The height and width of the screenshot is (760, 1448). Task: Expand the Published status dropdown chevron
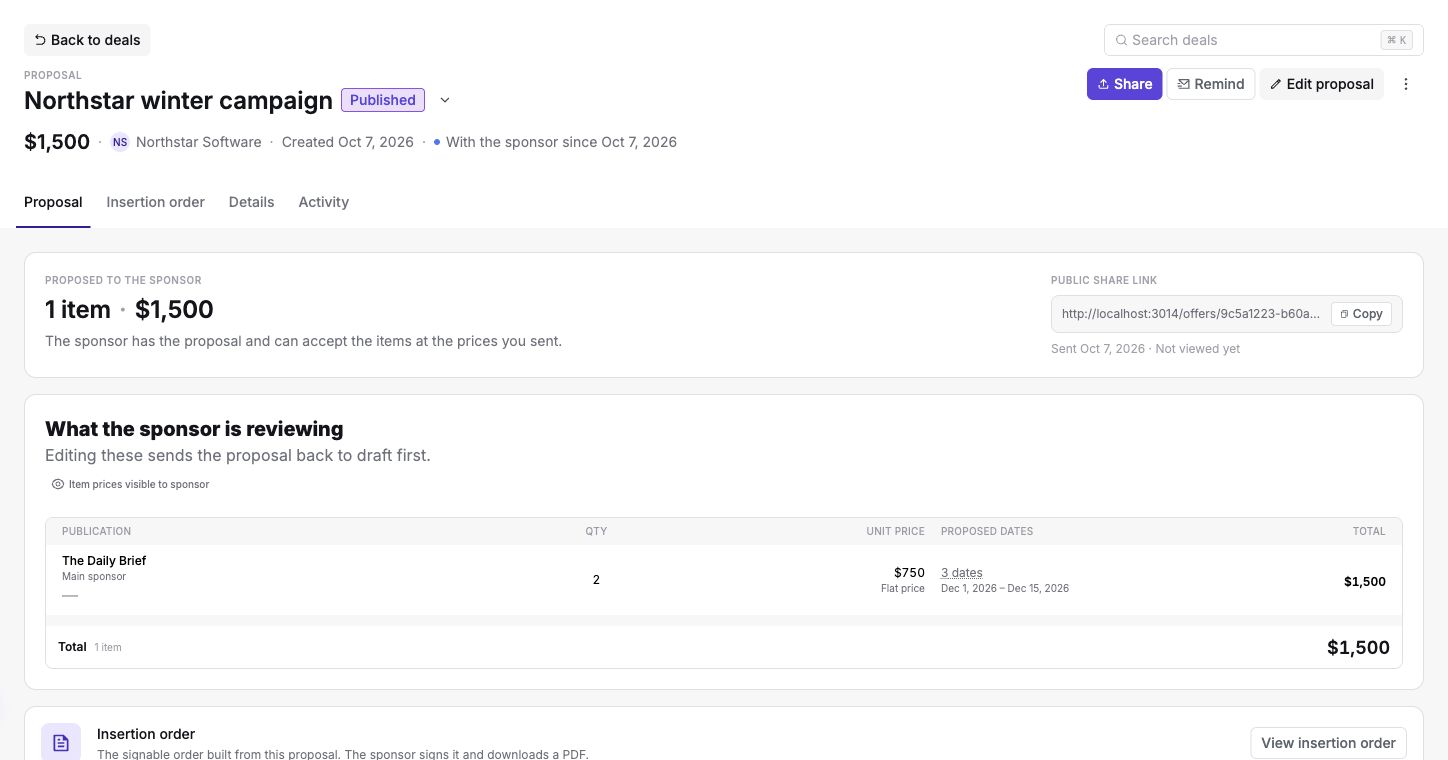point(445,100)
